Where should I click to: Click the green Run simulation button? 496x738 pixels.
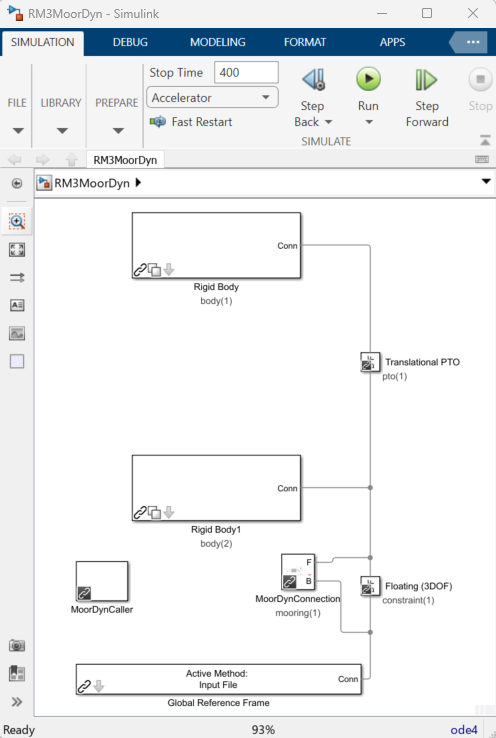[x=368, y=79]
